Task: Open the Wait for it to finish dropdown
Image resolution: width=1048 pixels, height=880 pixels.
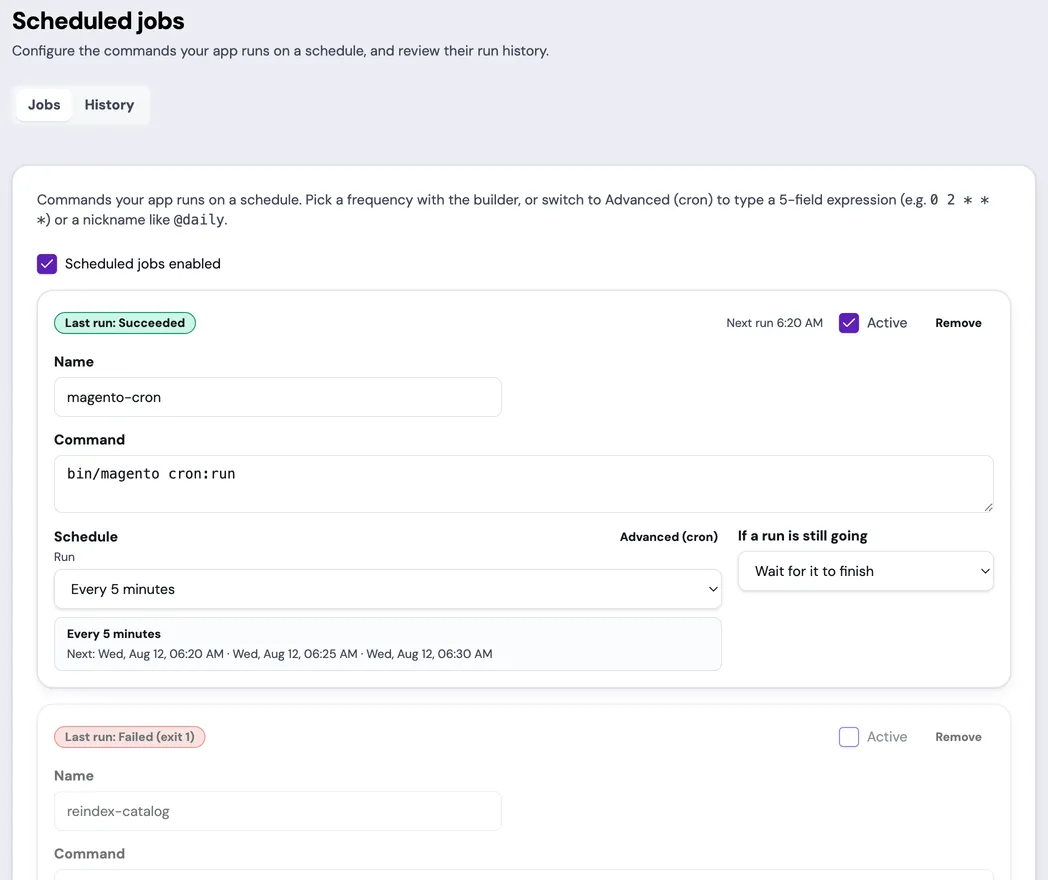Action: (x=866, y=571)
